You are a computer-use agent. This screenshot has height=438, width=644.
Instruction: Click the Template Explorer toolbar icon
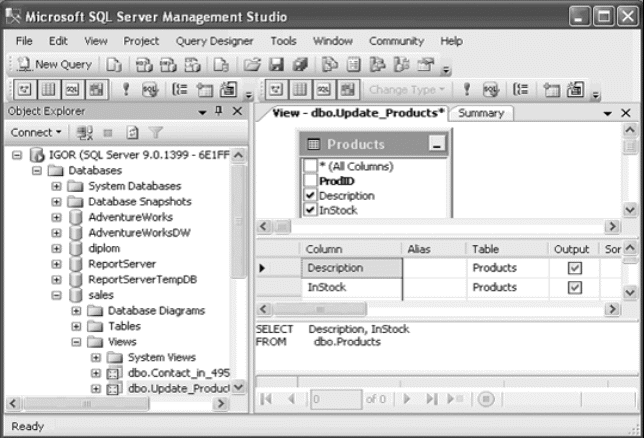(401, 65)
